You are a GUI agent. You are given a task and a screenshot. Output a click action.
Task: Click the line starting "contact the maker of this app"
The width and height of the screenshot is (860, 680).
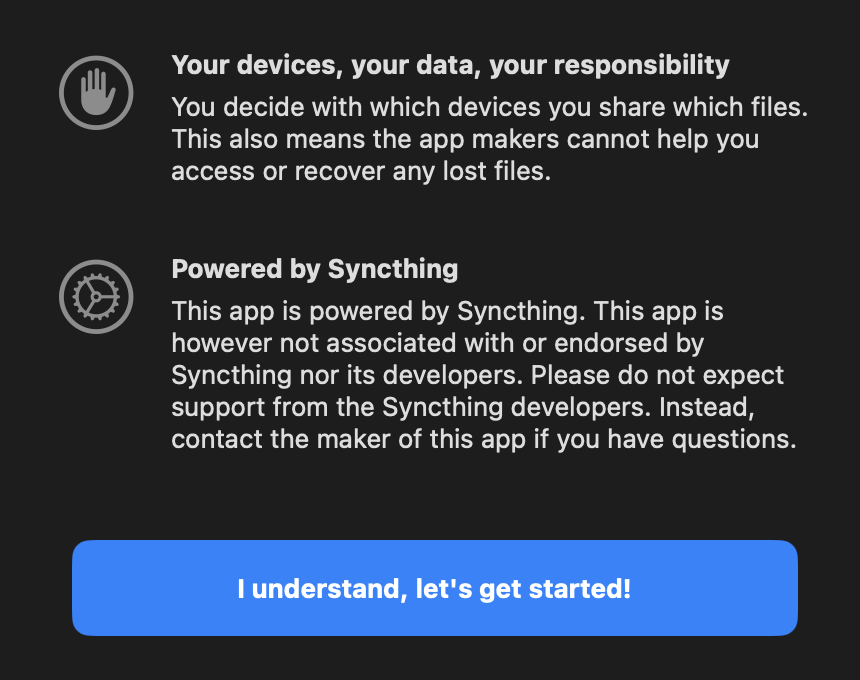pos(484,439)
